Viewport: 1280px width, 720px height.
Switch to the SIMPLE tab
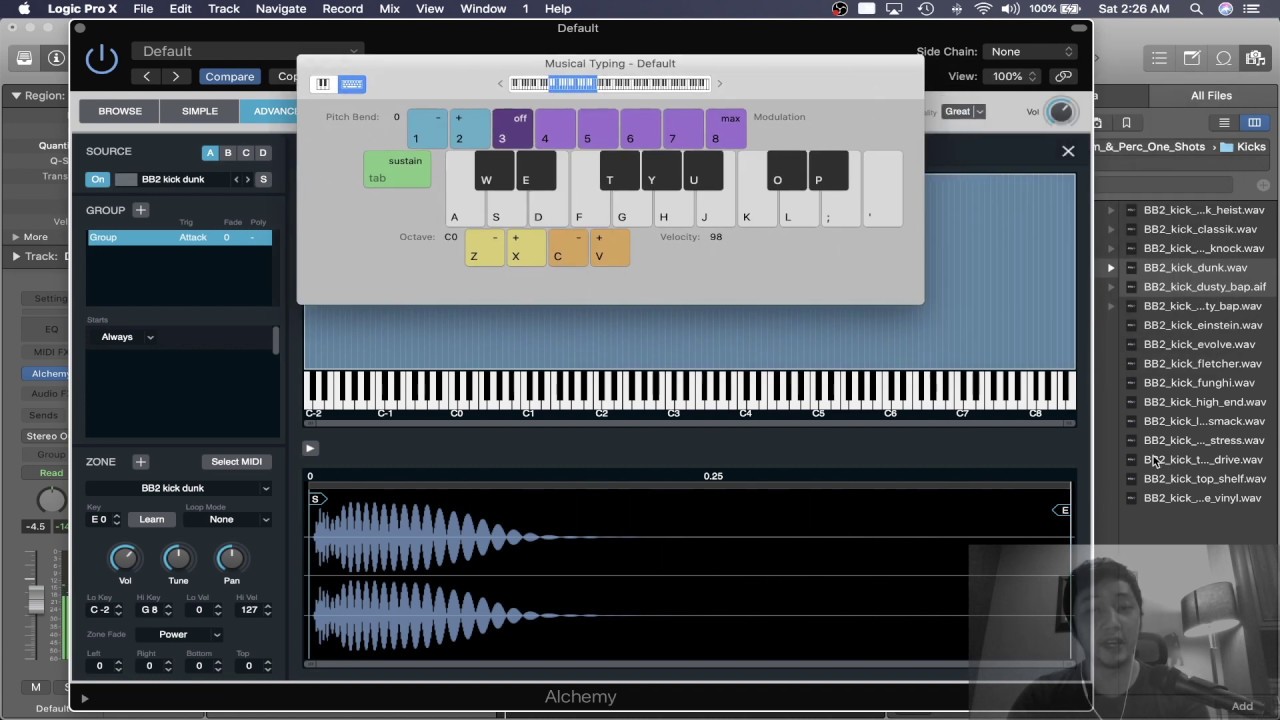200,111
